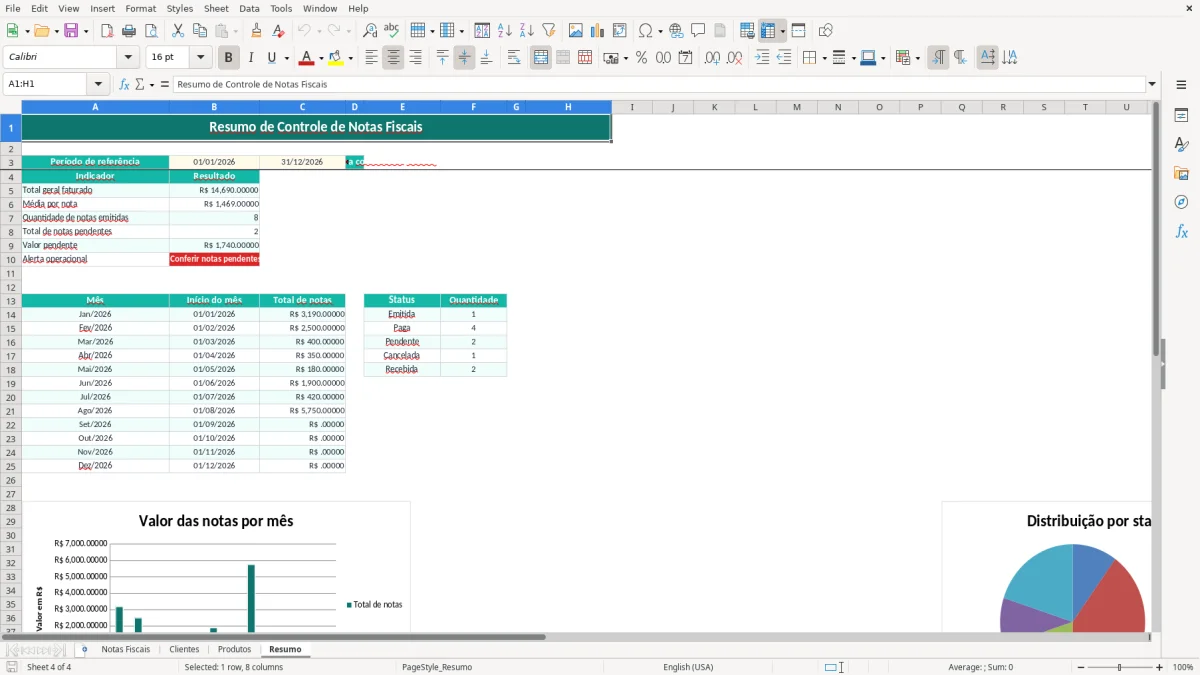Insert a hyperlink from the toolbar
This screenshot has width=1200, height=675.
point(676,31)
